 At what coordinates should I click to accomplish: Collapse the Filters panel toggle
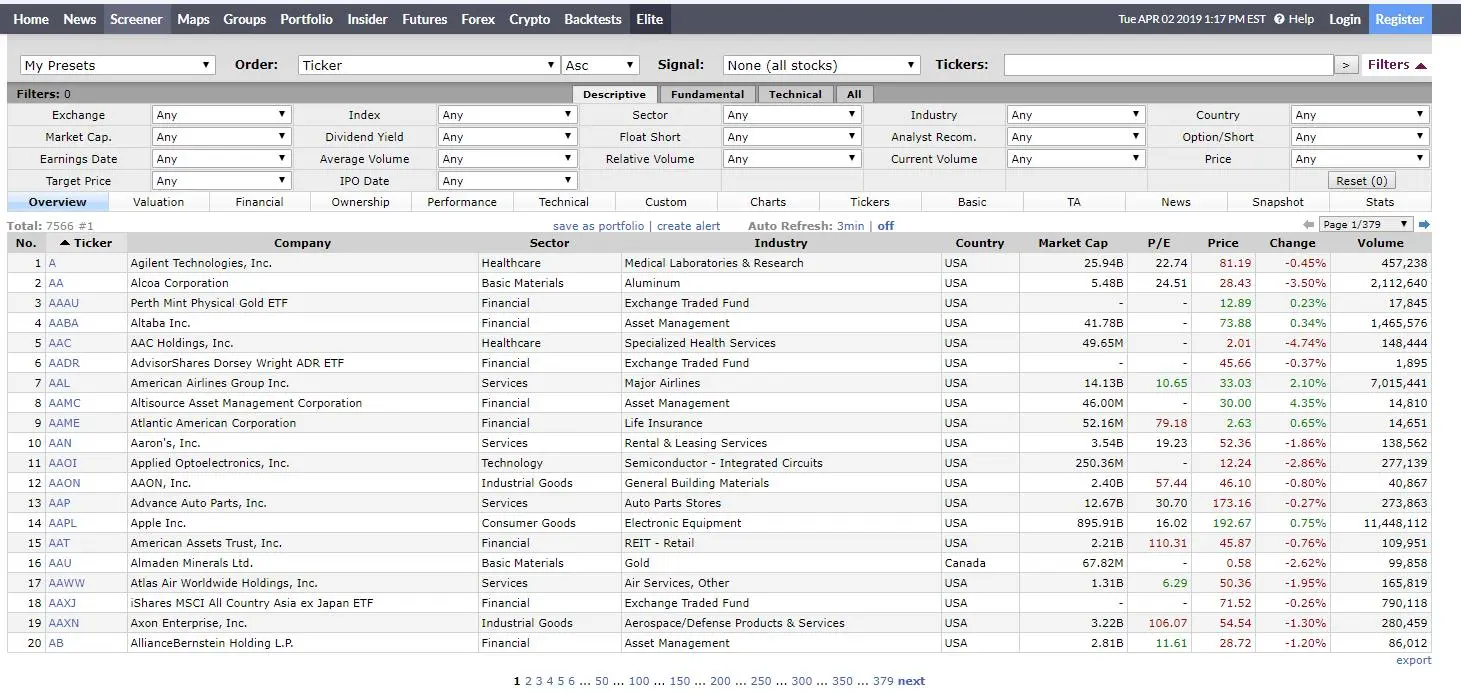tap(1396, 65)
